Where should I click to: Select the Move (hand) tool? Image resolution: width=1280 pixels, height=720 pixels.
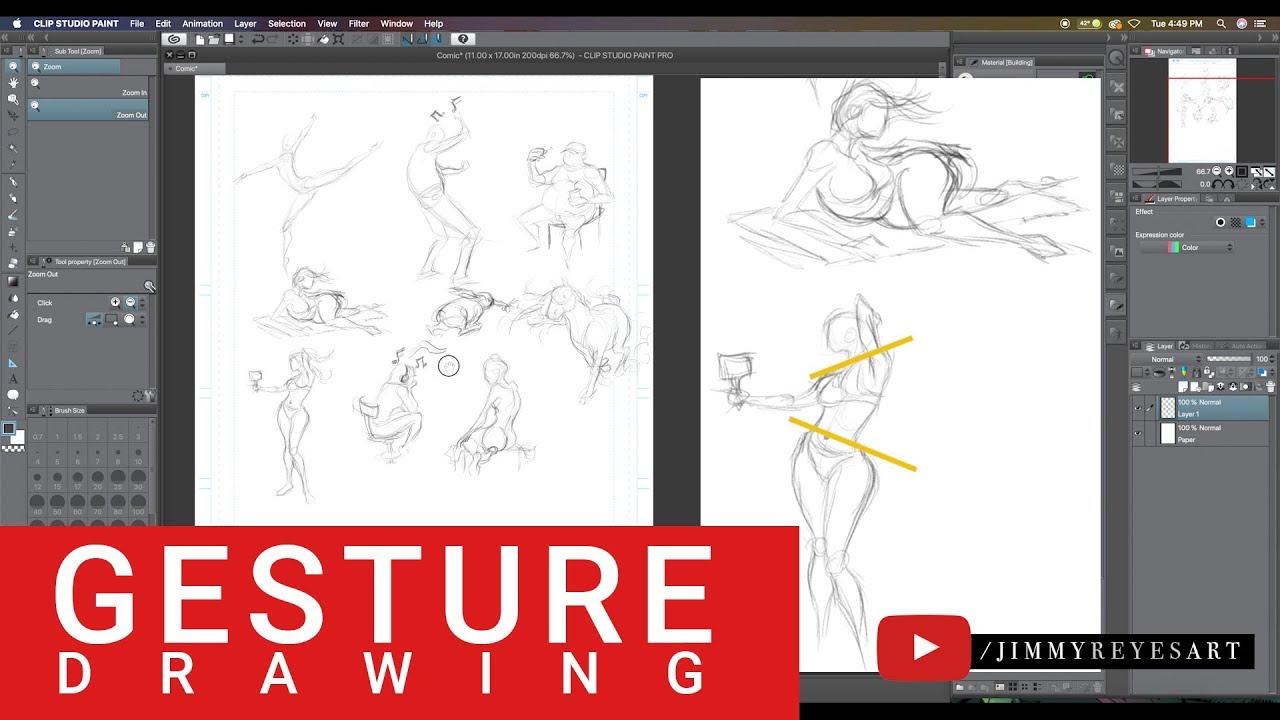[13, 83]
